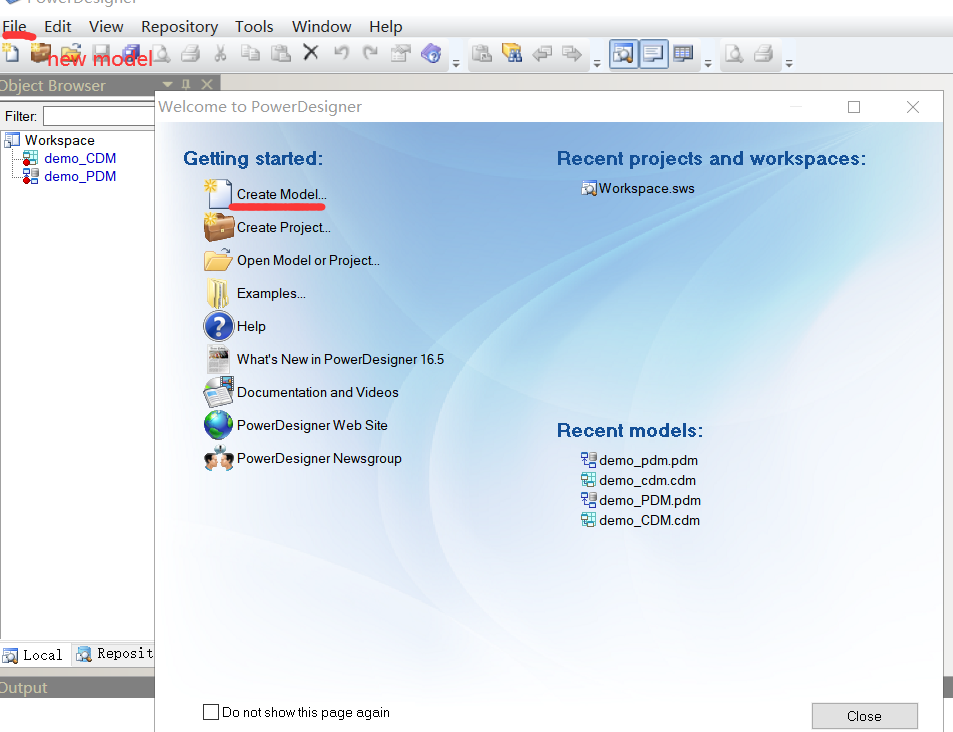This screenshot has width=953, height=732.
Task: Click the Redo arrow toolbar icon
Action: point(370,54)
